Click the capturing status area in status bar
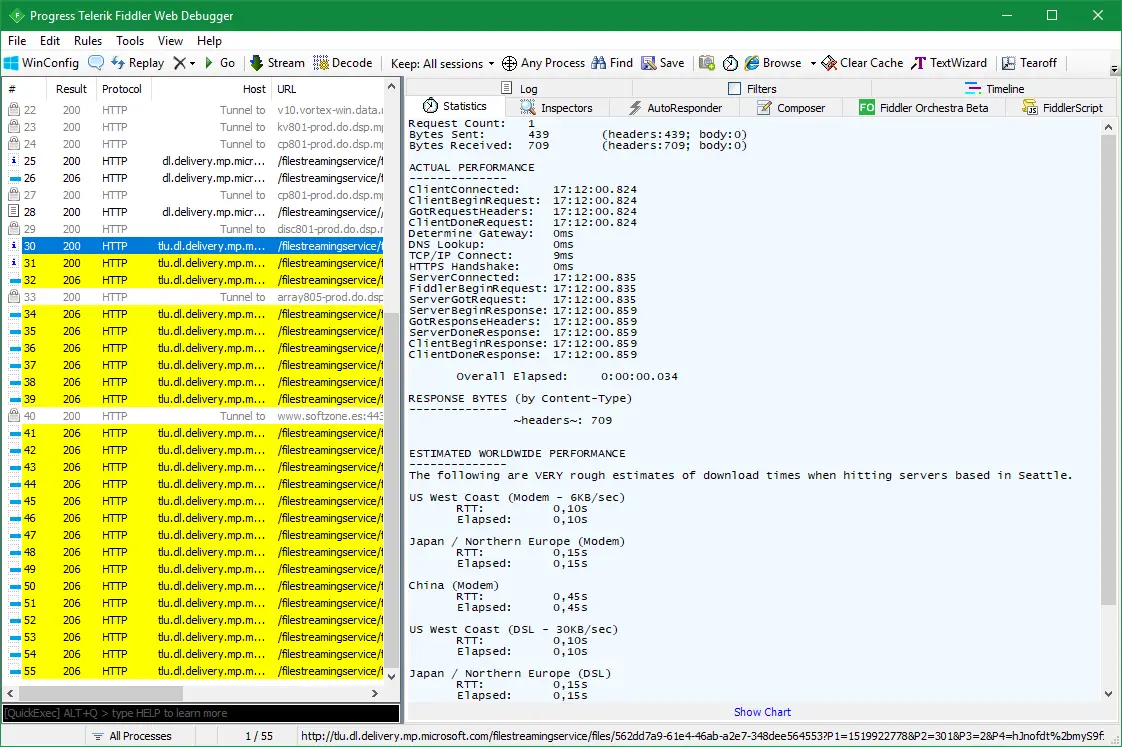Screen dimensions: 1122x747 click(40, 736)
